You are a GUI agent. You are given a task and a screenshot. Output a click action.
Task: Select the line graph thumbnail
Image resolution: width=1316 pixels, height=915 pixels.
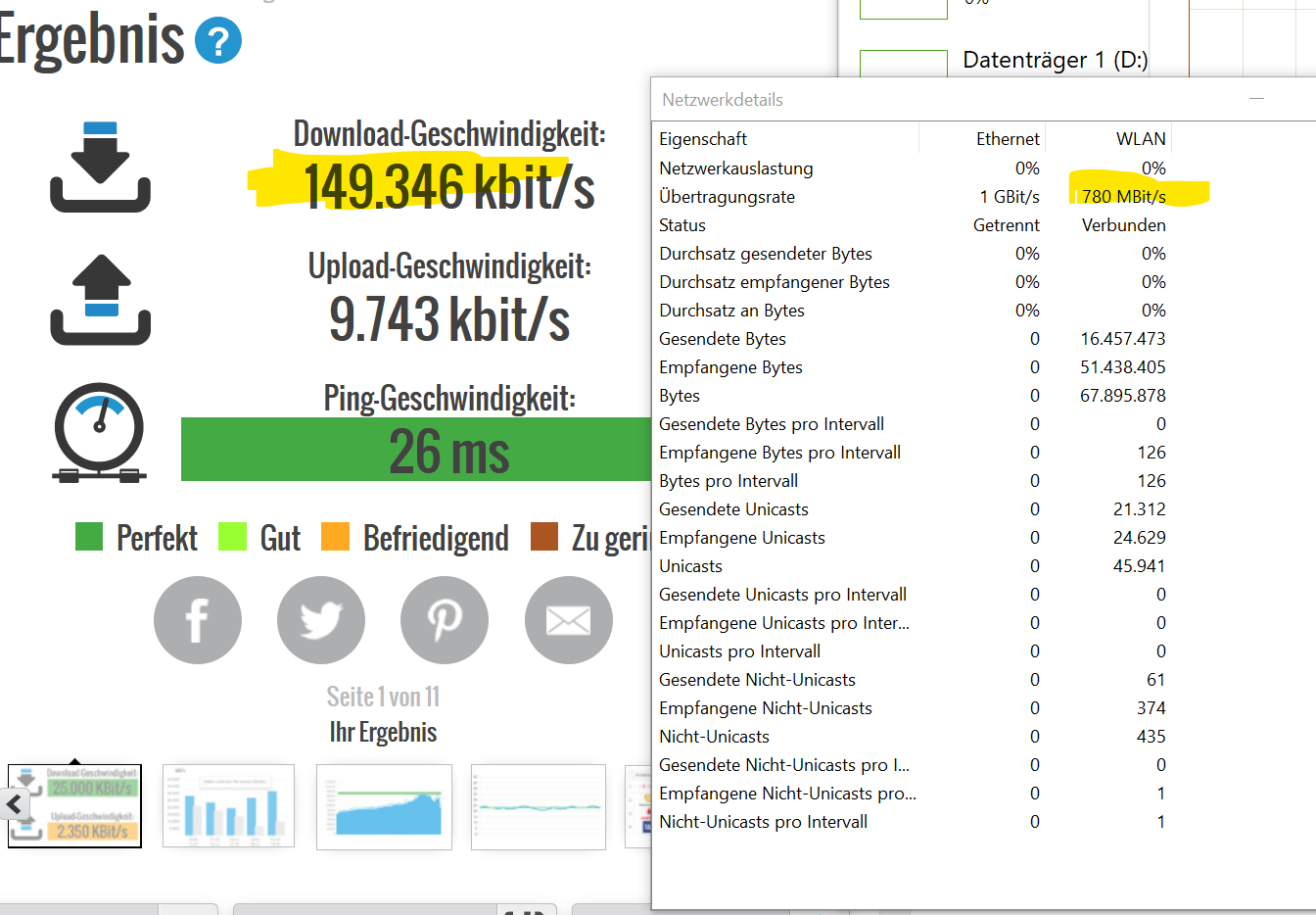click(538, 805)
